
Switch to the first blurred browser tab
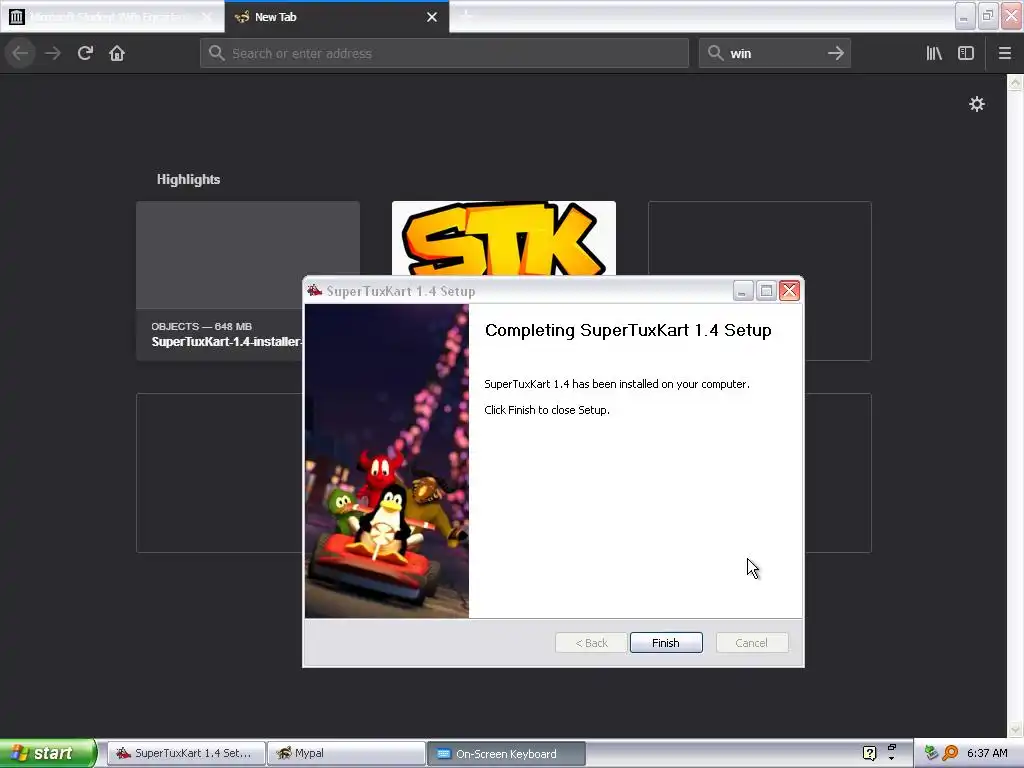[x=111, y=17]
